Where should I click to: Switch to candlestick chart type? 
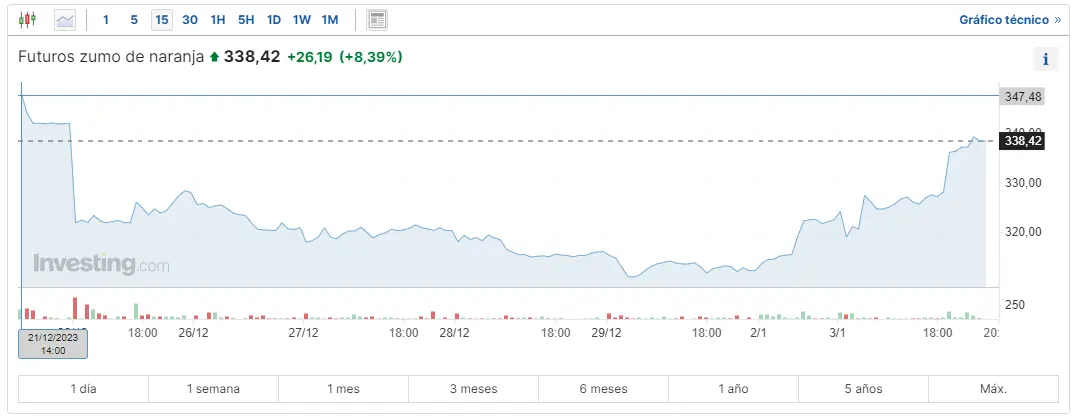[x=27, y=19]
